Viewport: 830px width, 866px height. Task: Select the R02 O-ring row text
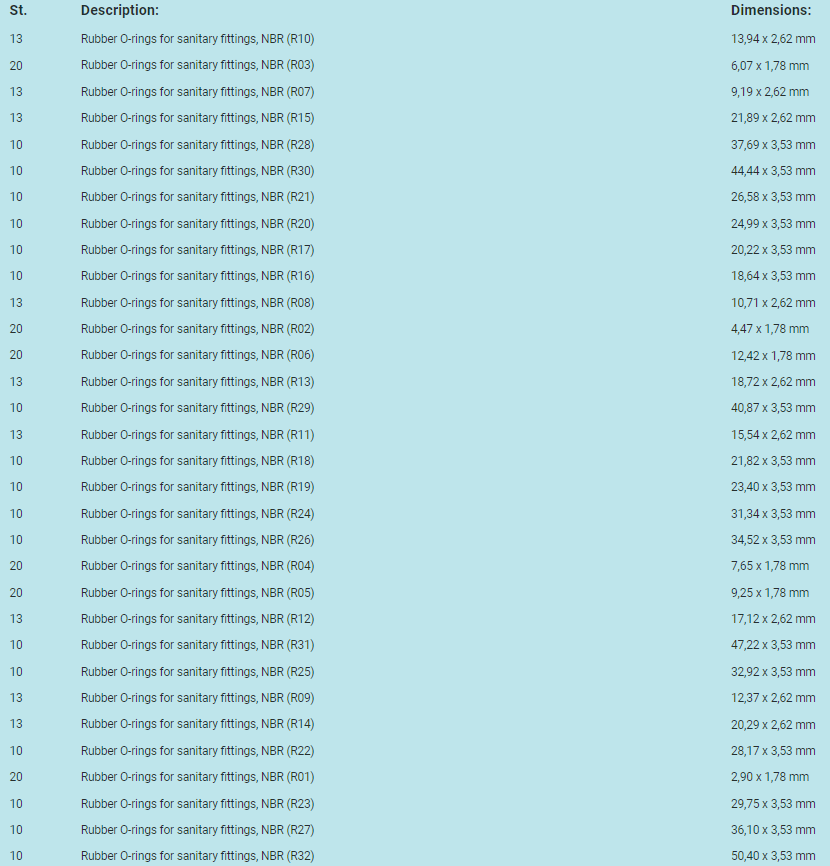(197, 329)
